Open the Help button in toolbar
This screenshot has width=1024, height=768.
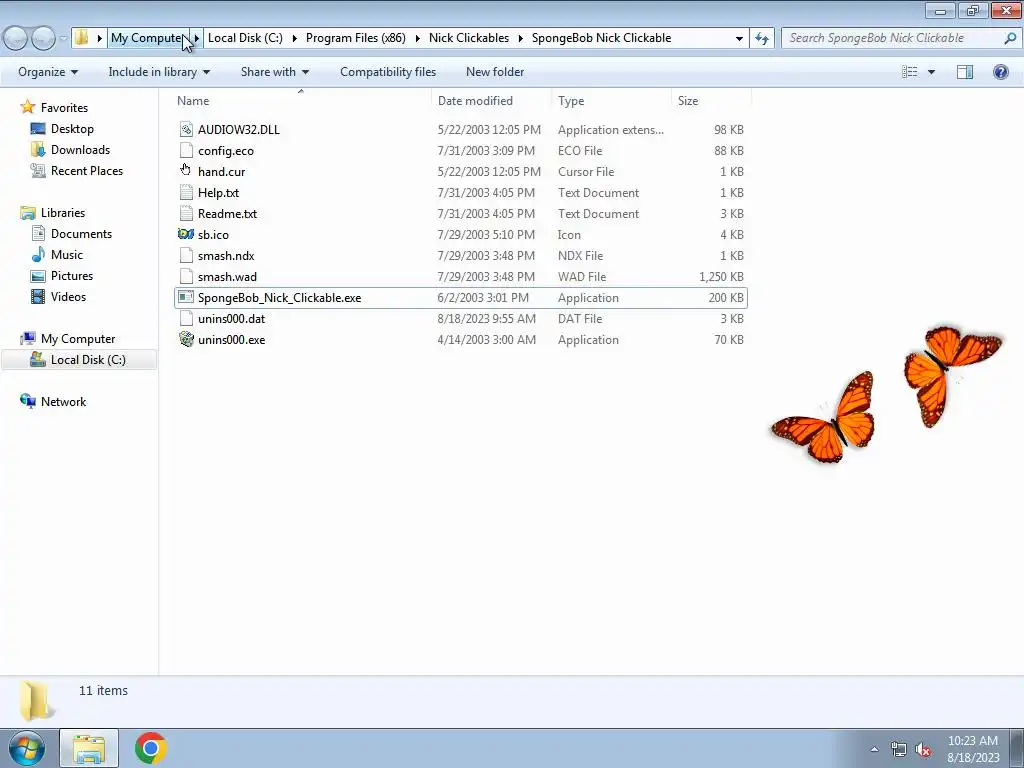pyautogui.click(x=1000, y=72)
